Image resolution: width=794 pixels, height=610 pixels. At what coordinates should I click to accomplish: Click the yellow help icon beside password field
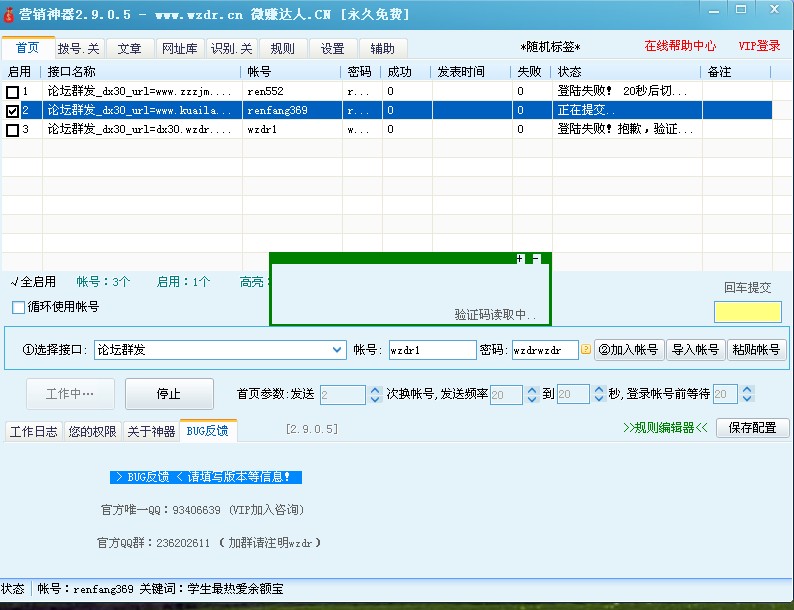click(x=585, y=349)
